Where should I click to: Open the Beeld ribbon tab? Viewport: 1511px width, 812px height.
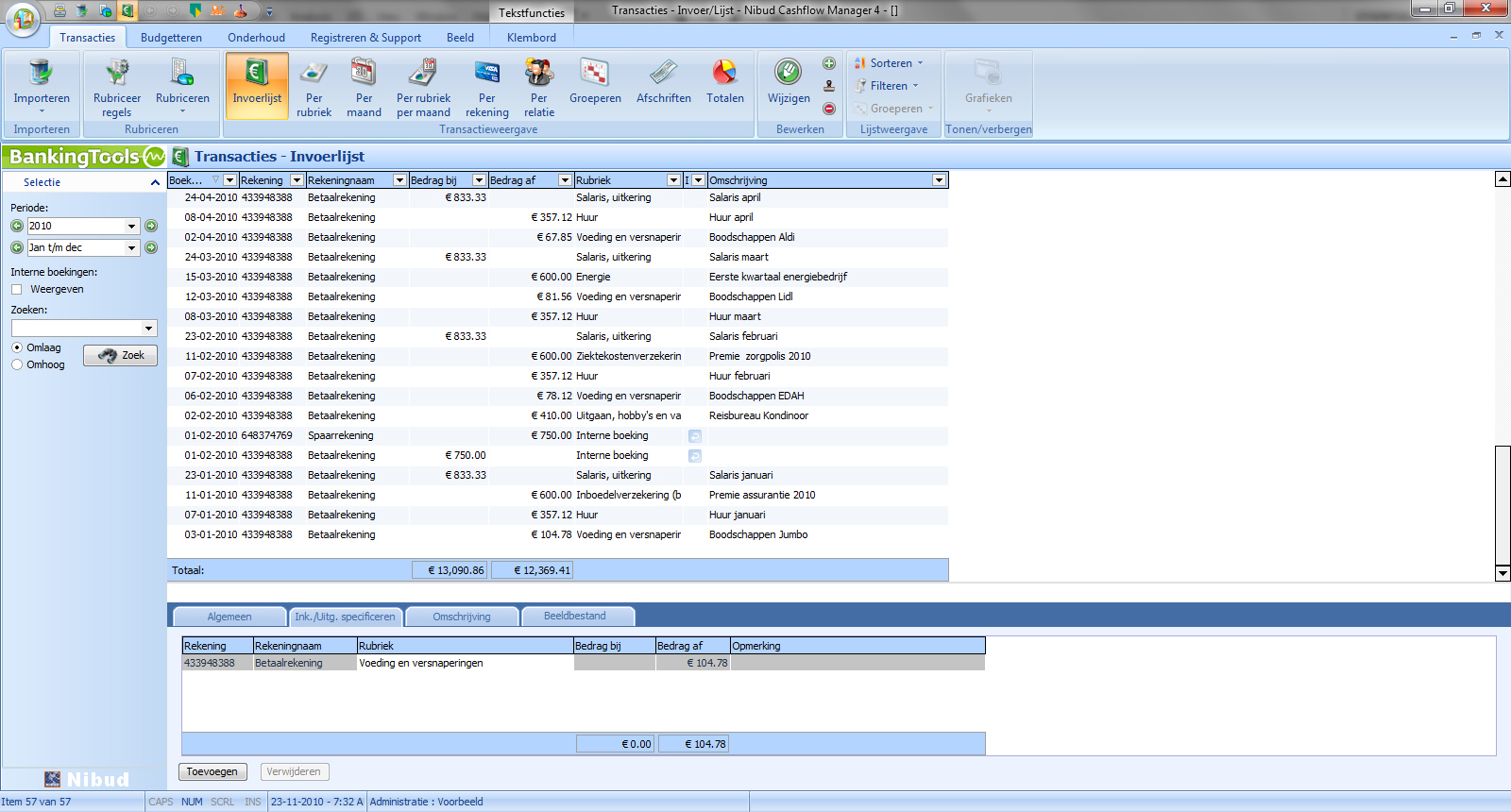click(x=460, y=38)
